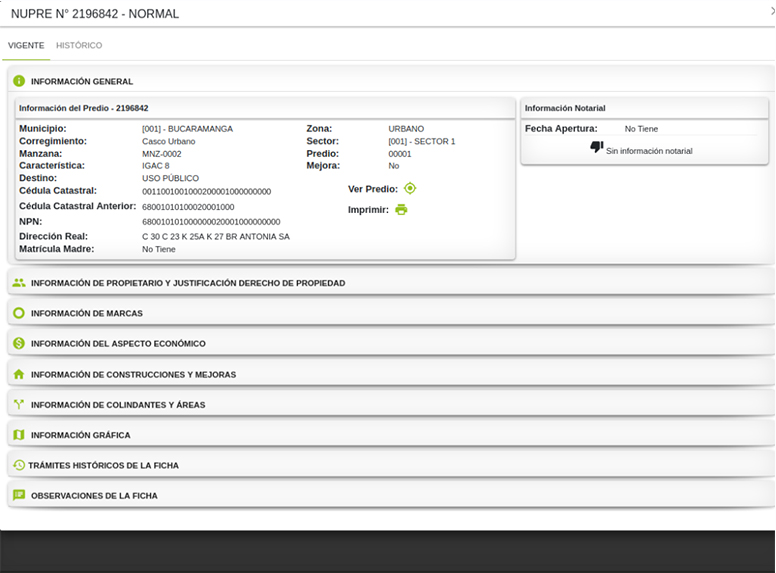
Task: Click the Información Notarial panel header
Action: 644,108
